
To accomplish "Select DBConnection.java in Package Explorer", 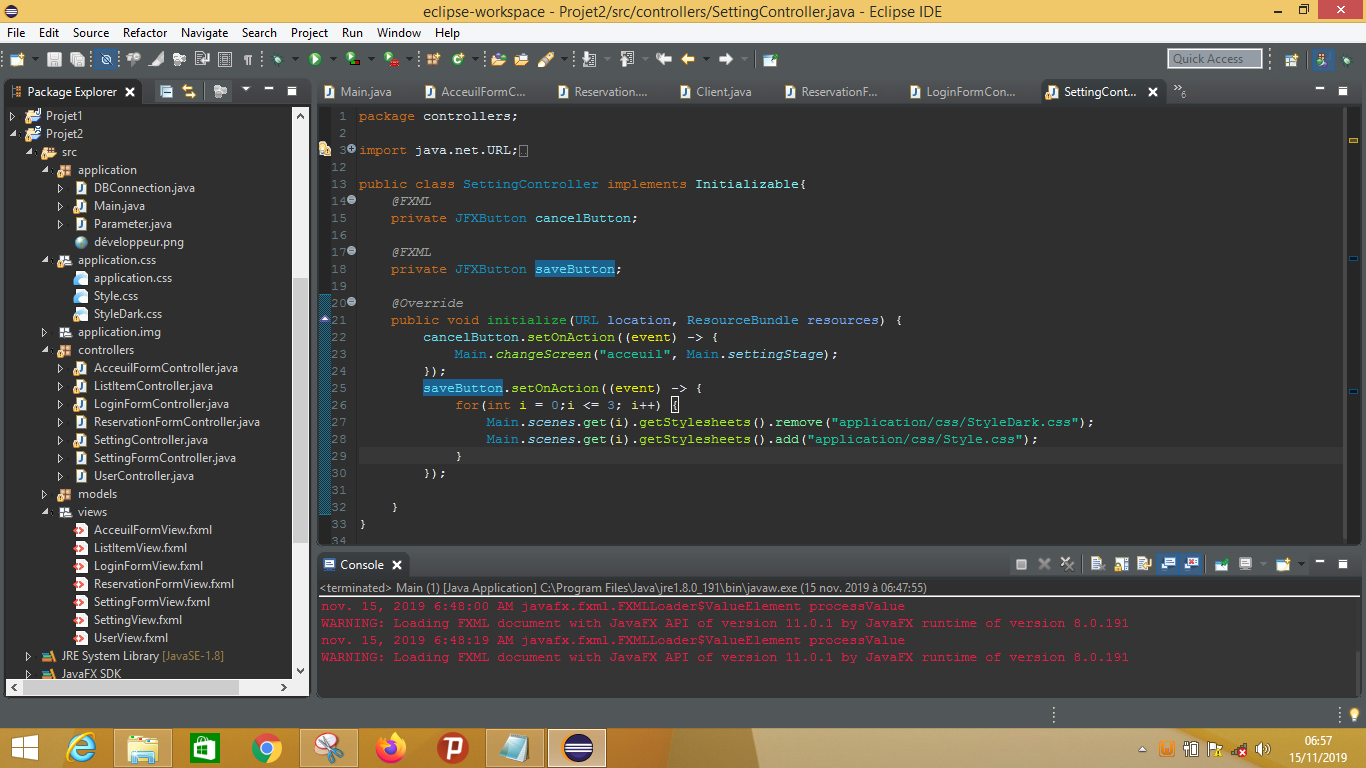I will pyautogui.click(x=144, y=188).
